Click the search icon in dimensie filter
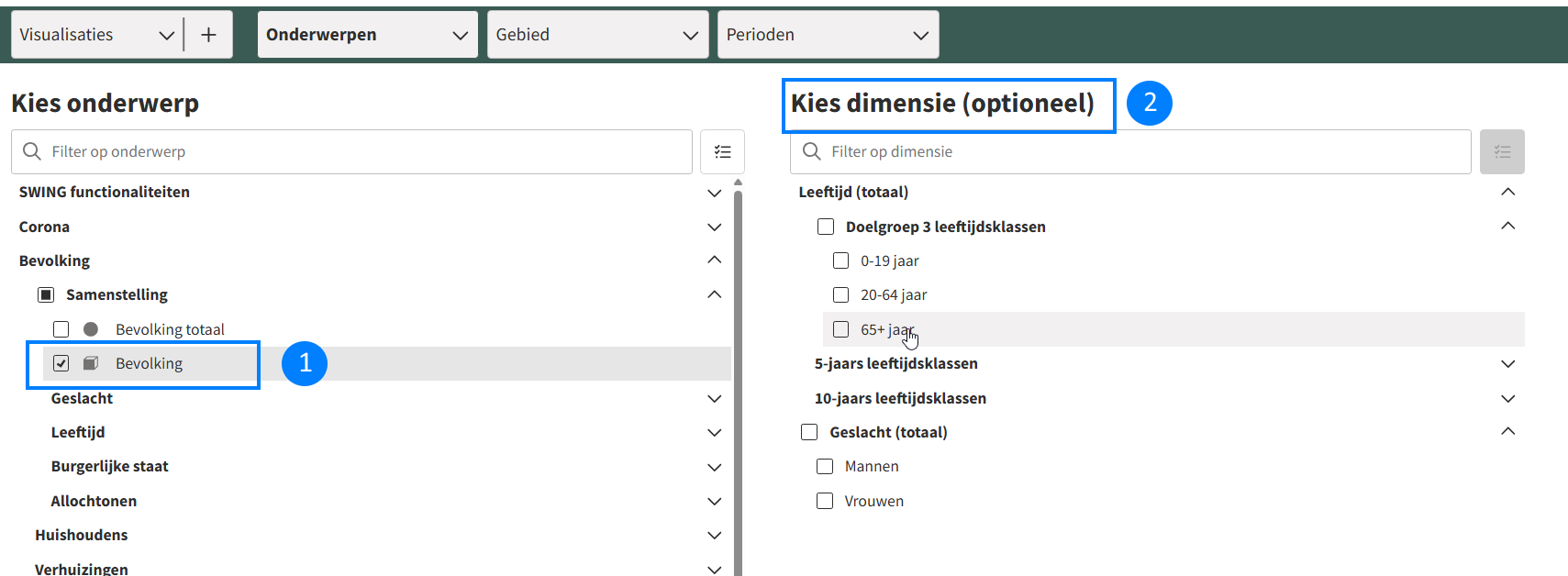 (x=812, y=151)
